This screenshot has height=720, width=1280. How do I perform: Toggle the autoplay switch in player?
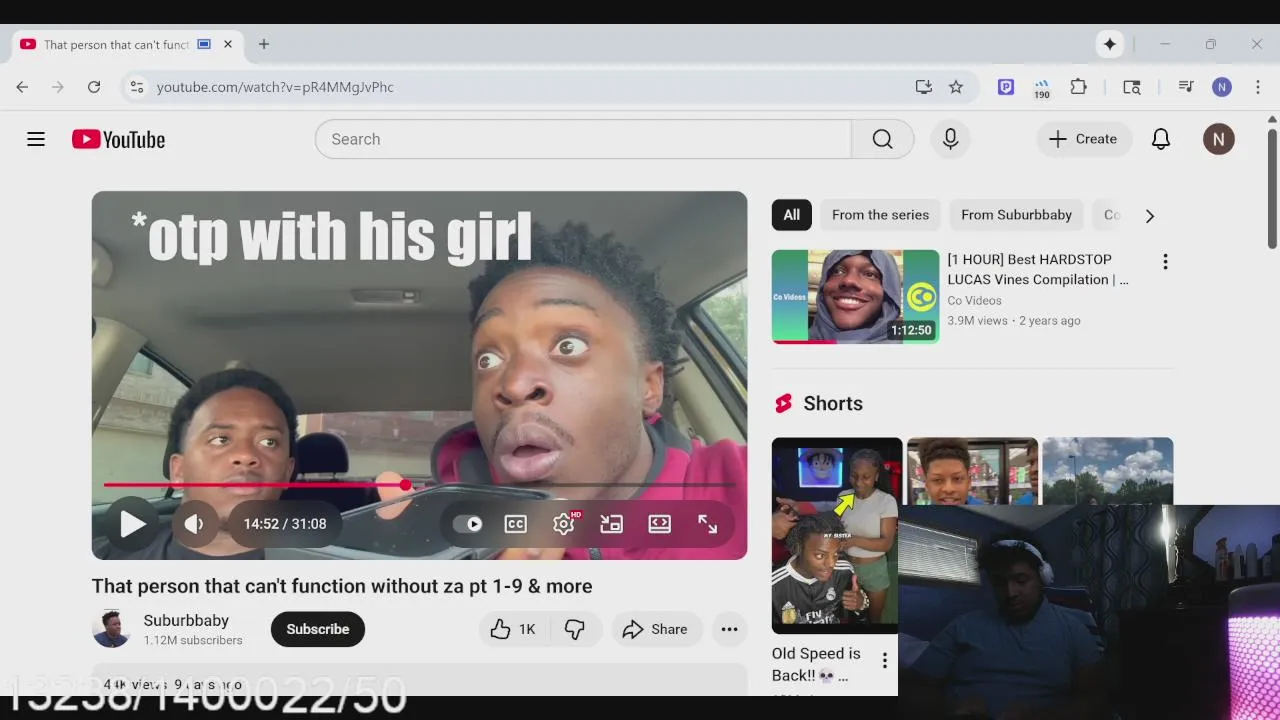point(467,523)
